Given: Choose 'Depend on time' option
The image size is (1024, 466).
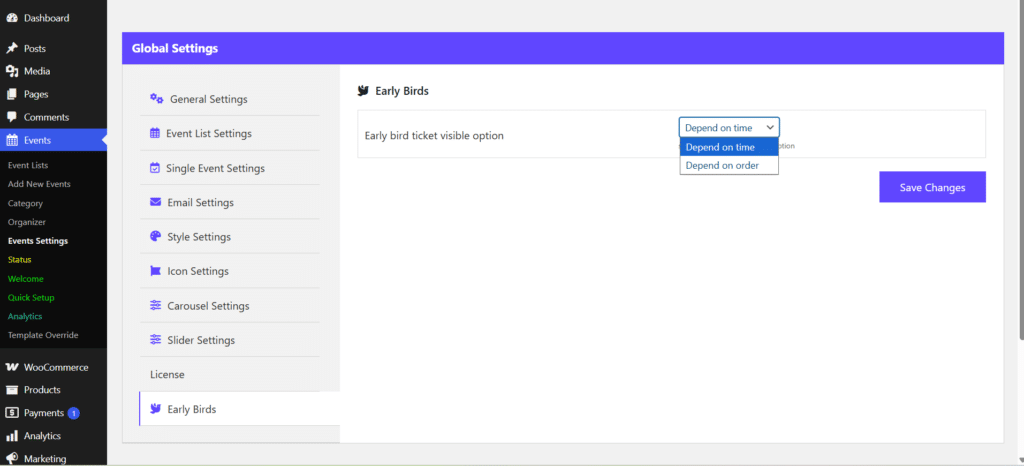Looking at the screenshot, I should 729,147.
